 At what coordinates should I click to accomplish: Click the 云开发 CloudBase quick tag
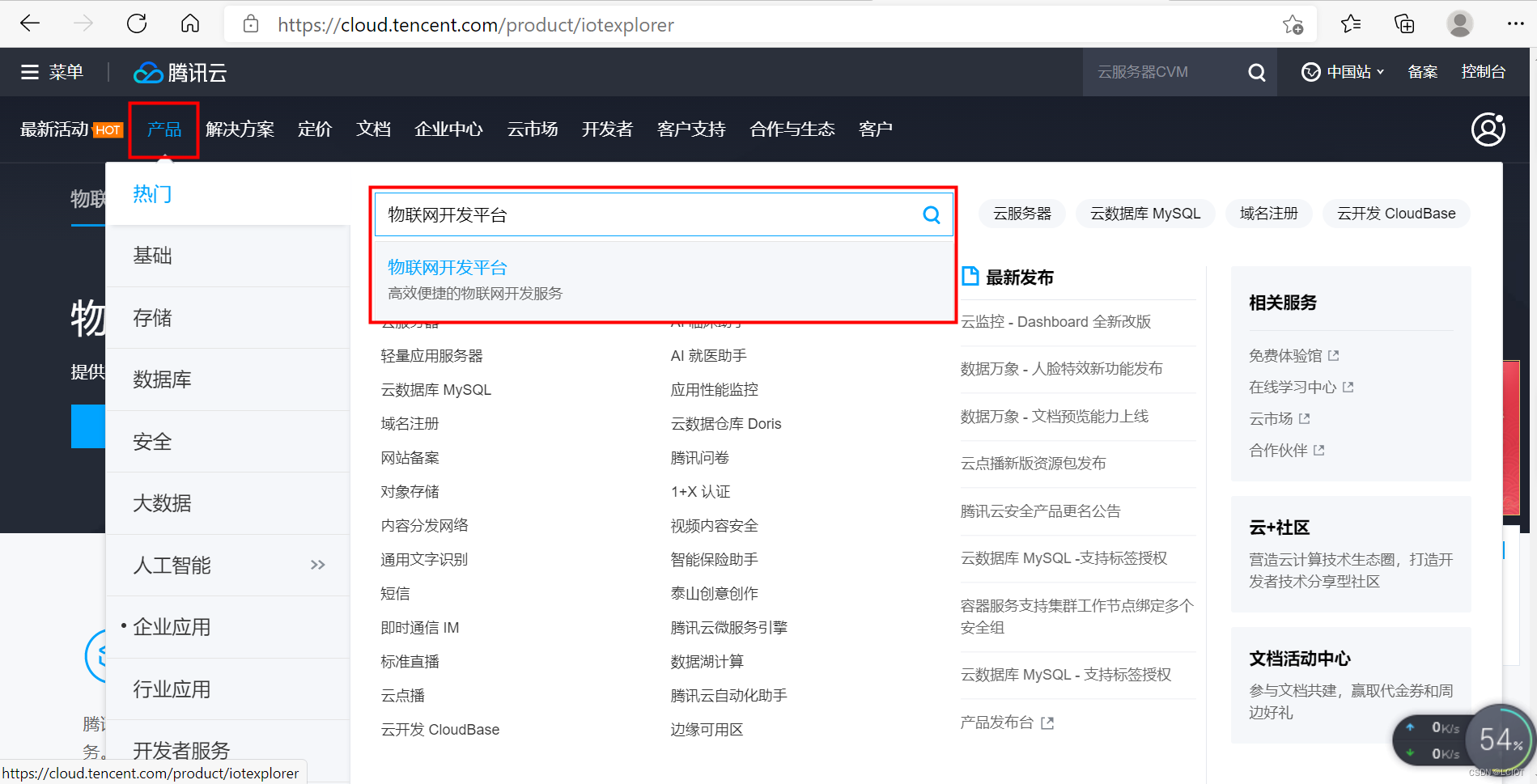[1396, 214]
